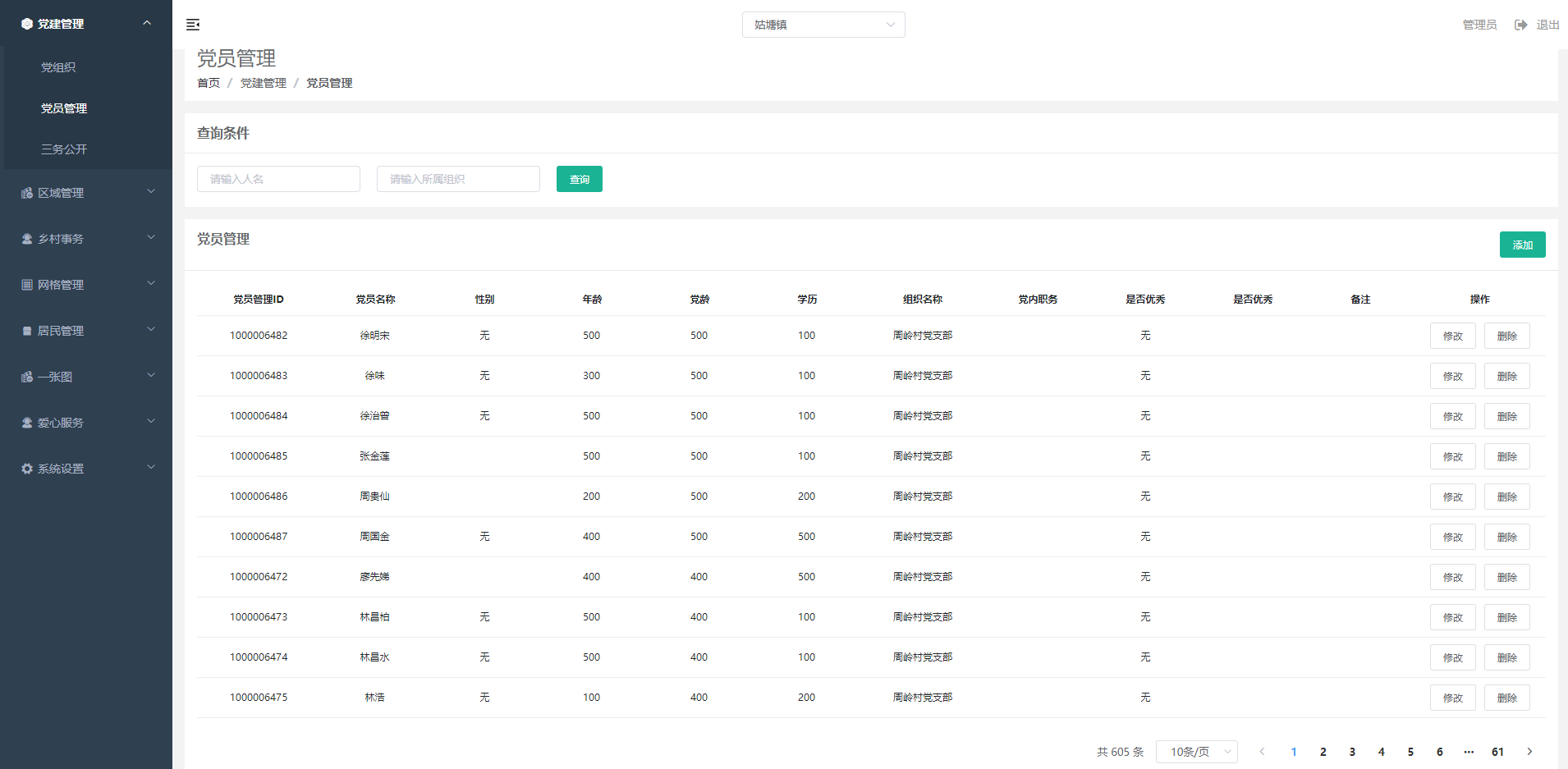Click the green 查询 search button
The image size is (1568, 769).
click(x=579, y=179)
